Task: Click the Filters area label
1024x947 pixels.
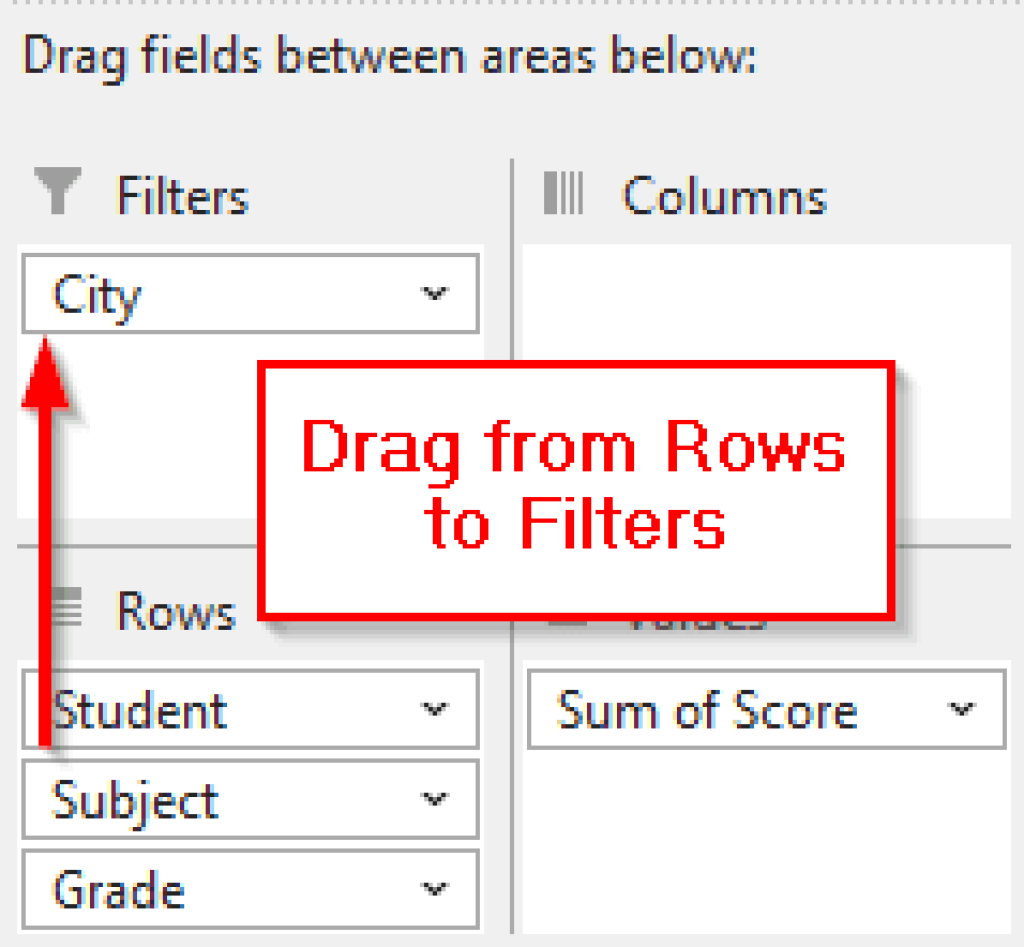Action: tap(182, 195)
